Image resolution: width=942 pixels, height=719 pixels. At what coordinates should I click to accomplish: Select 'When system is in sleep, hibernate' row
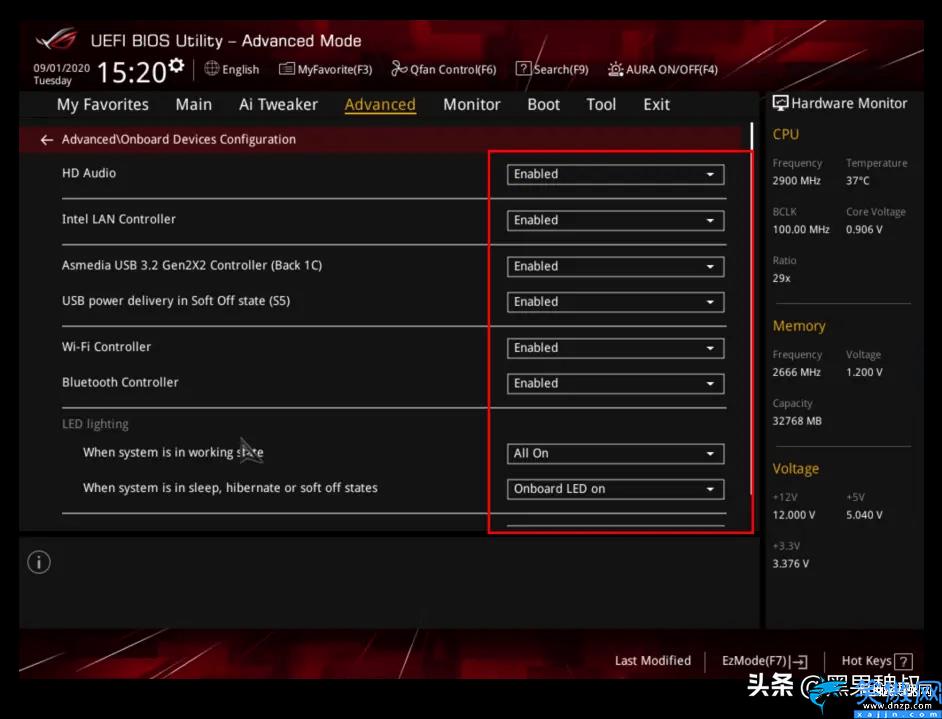click(x=230, y=488)
